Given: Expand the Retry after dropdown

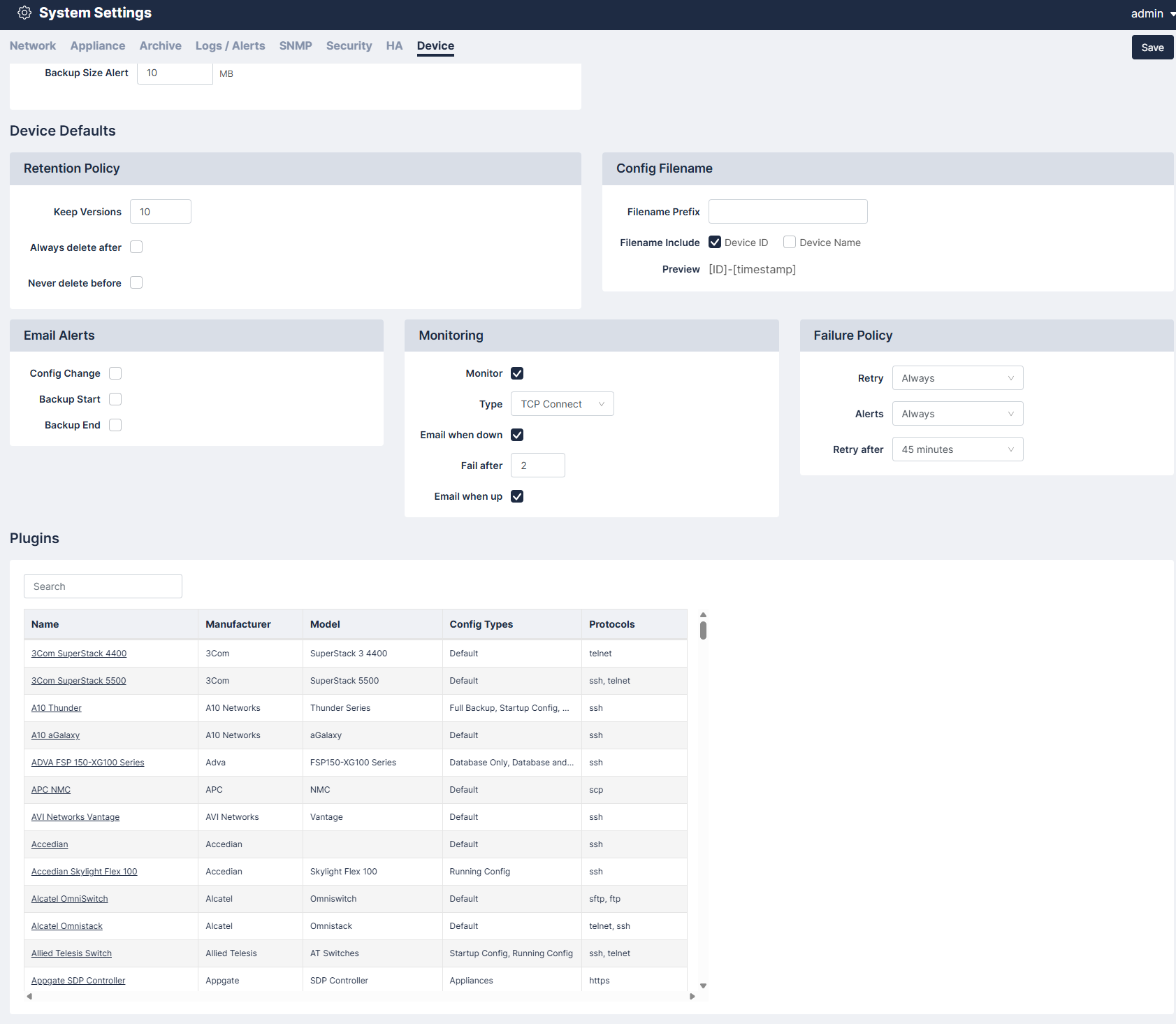Looking at the screenshot, I should (x=957, y=449).
